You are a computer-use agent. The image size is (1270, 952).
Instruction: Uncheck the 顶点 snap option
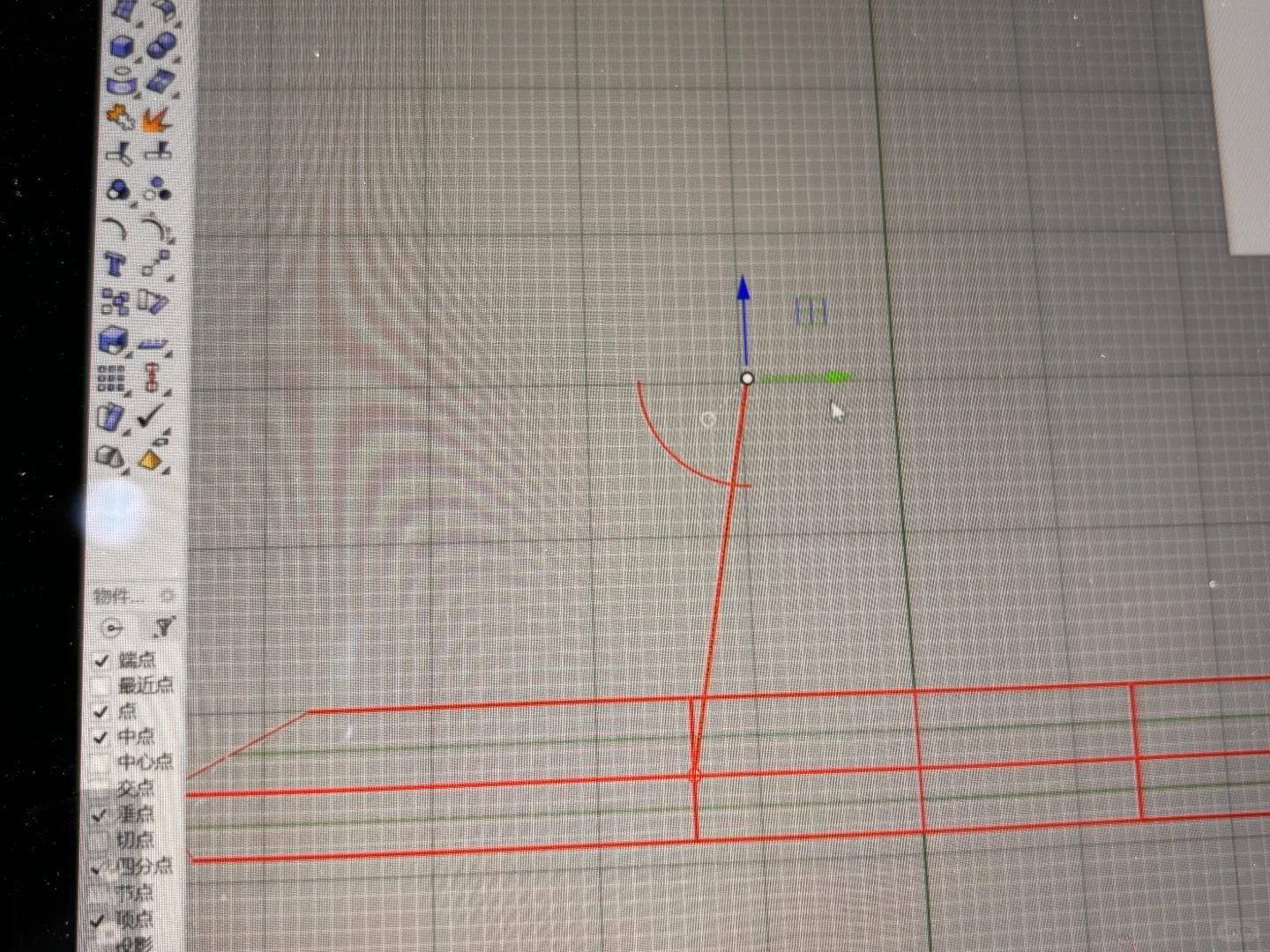[x=99, y=920]
